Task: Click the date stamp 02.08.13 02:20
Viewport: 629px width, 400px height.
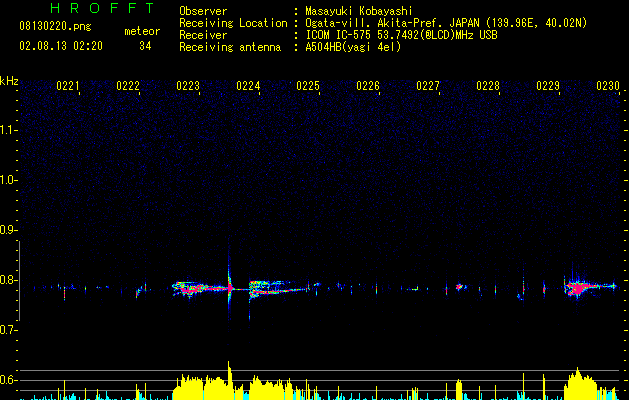Action: click(x=61, y=46)
